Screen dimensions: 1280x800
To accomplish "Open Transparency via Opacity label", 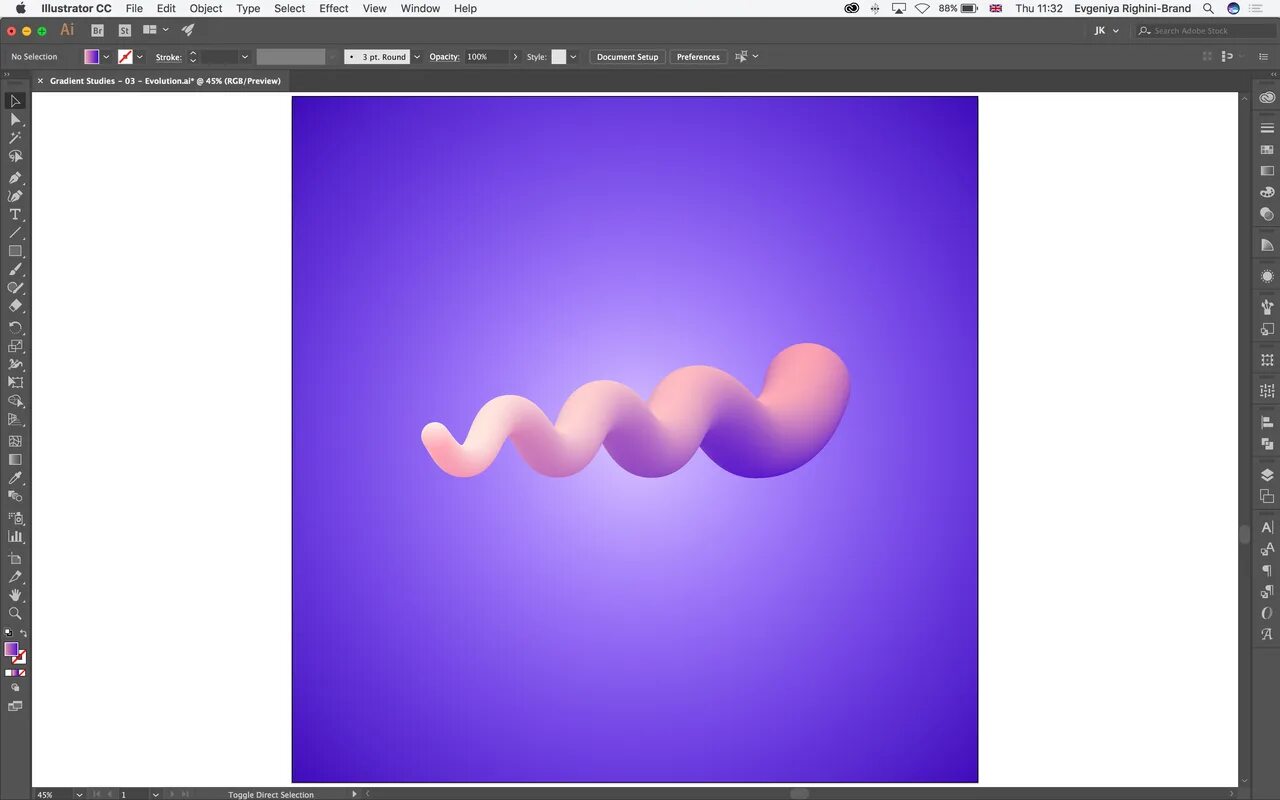I will 444,57.
